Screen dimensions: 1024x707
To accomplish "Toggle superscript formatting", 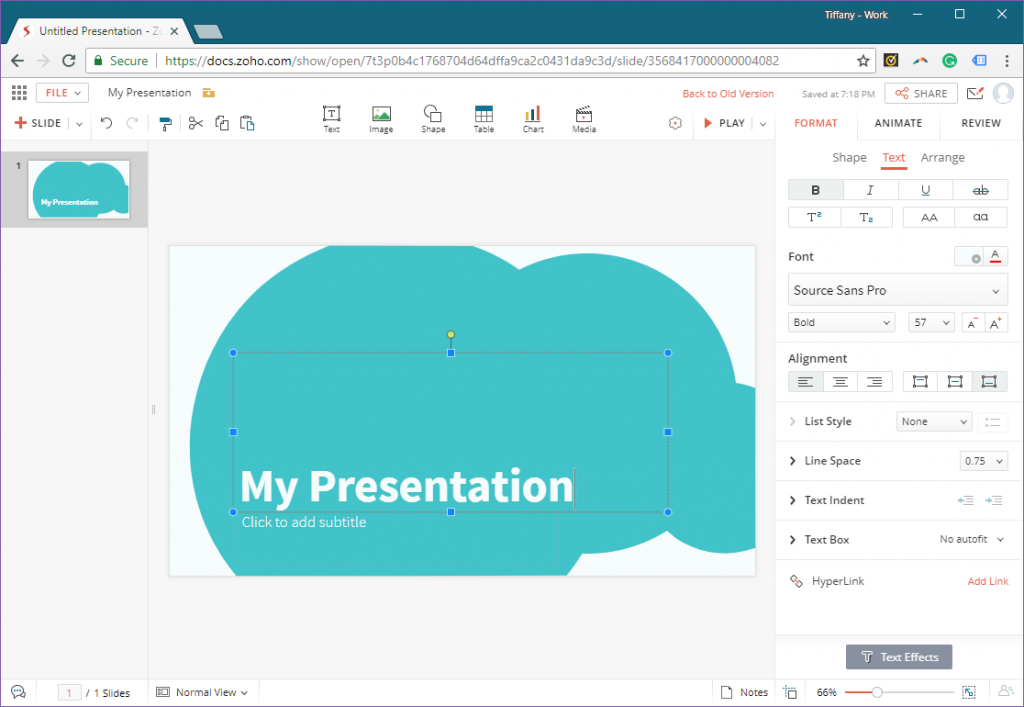I will [x=814, y=216].
